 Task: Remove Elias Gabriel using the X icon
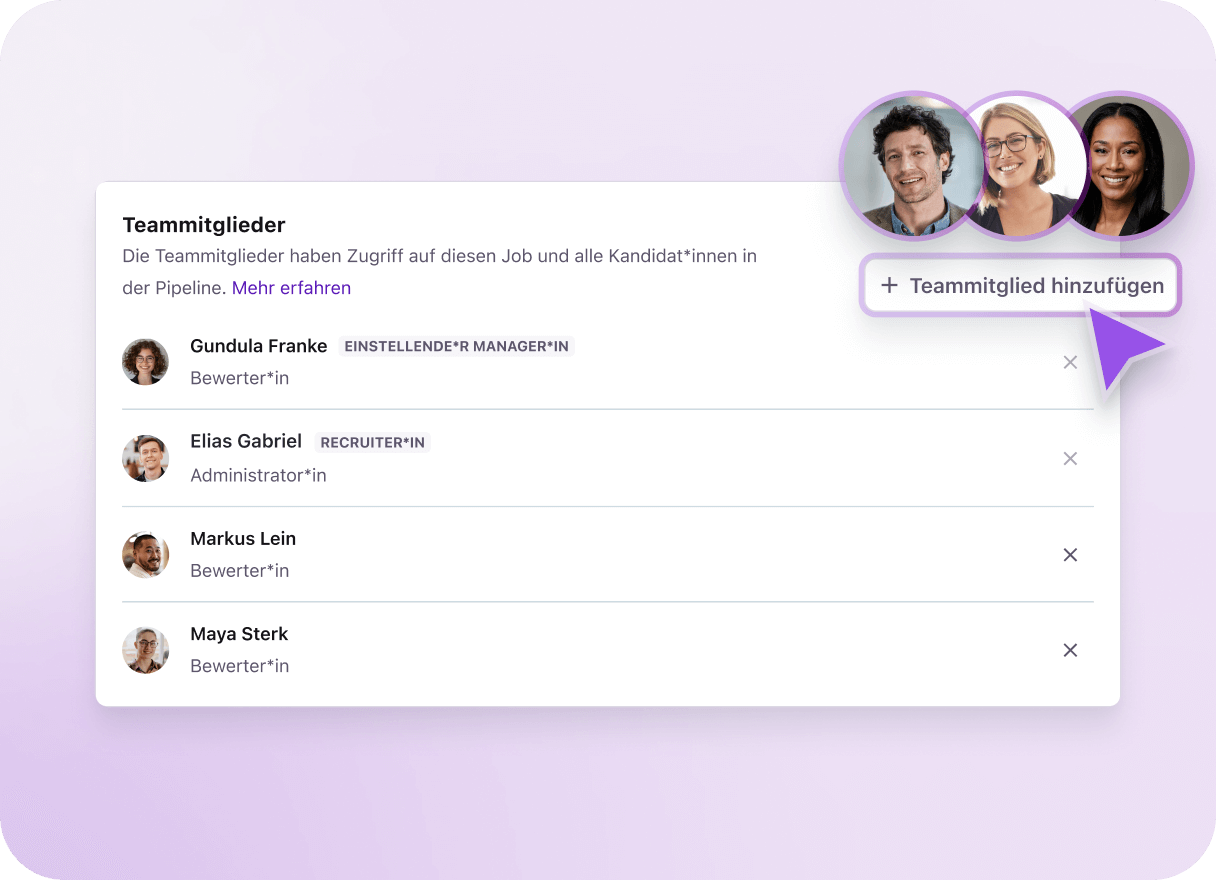click(x=1070, y=459)
